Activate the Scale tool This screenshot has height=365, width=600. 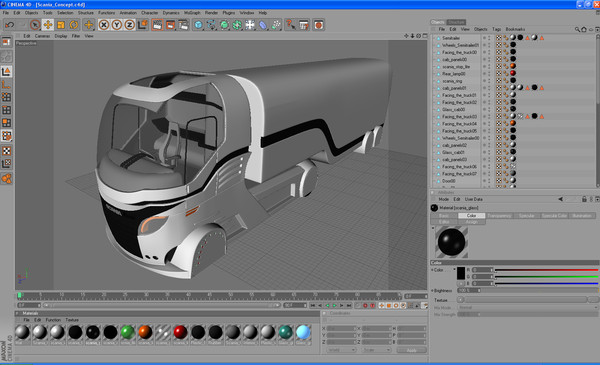click(x=60, y=25)
